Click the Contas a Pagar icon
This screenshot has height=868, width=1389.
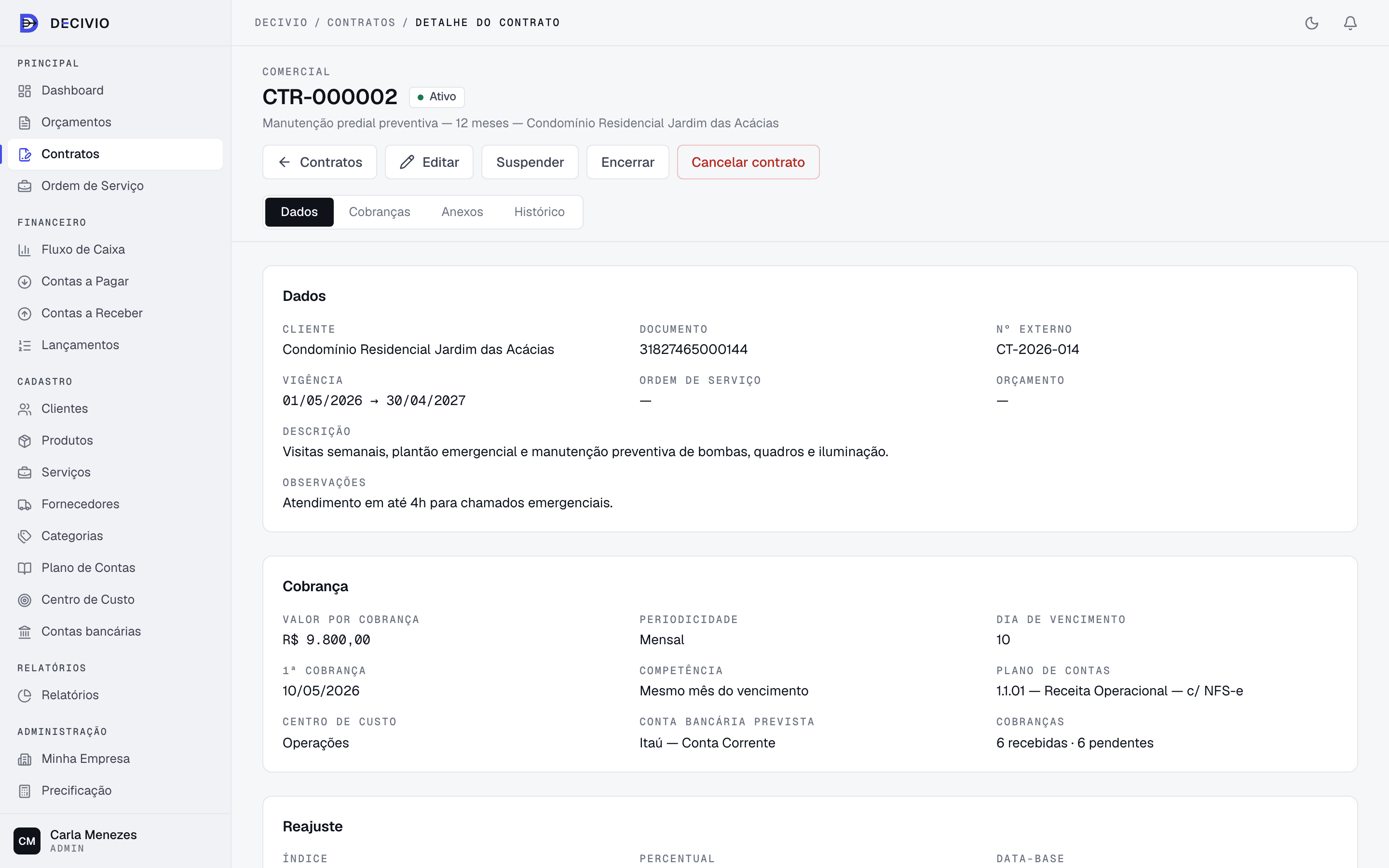(x=25, y=282)
